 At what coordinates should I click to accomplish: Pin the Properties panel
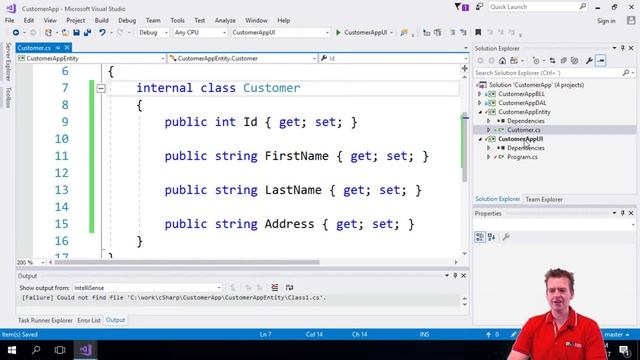[x=623, y=213]
